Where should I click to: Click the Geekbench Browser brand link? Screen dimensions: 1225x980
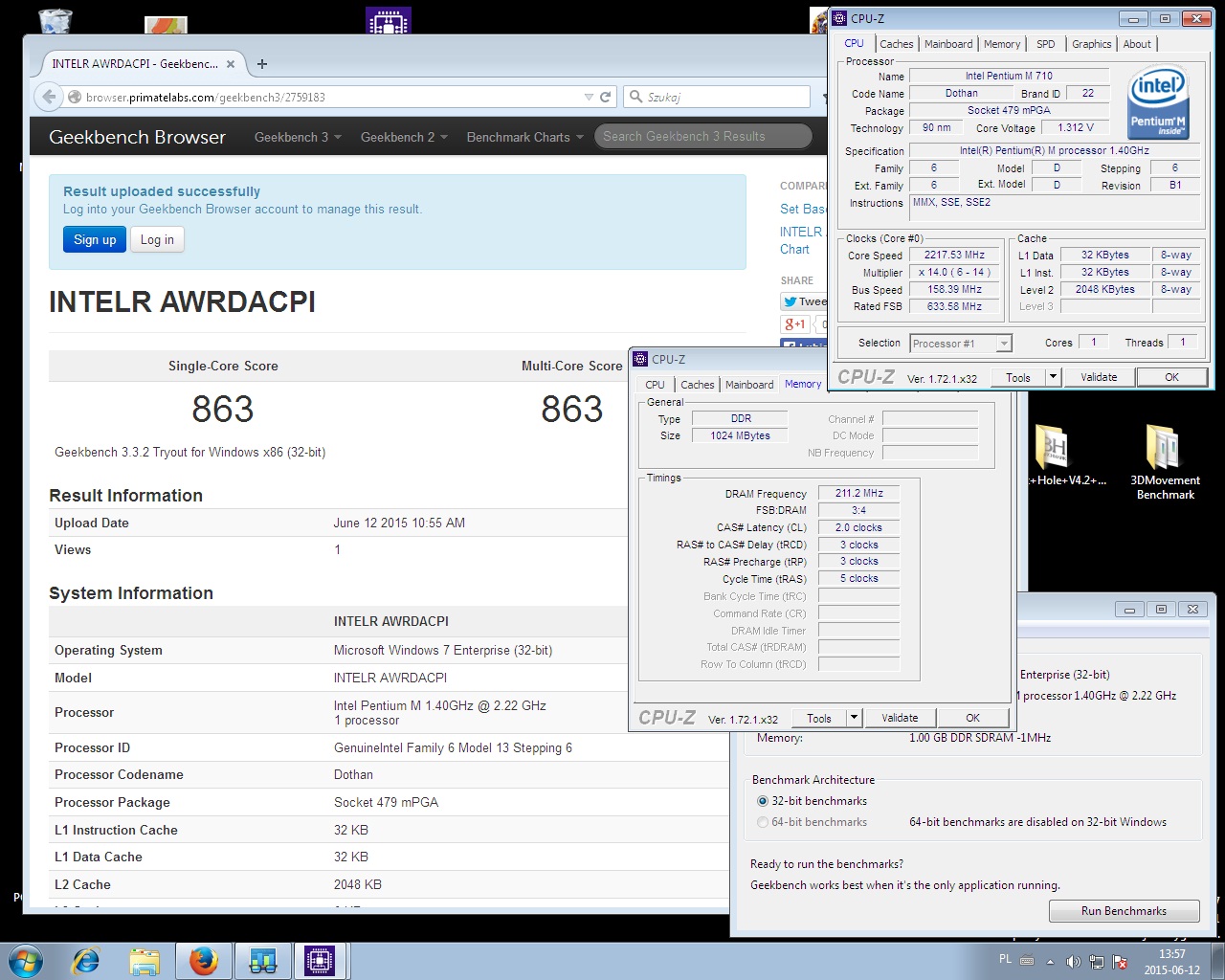pyautogui.click(x=137, y=137)
